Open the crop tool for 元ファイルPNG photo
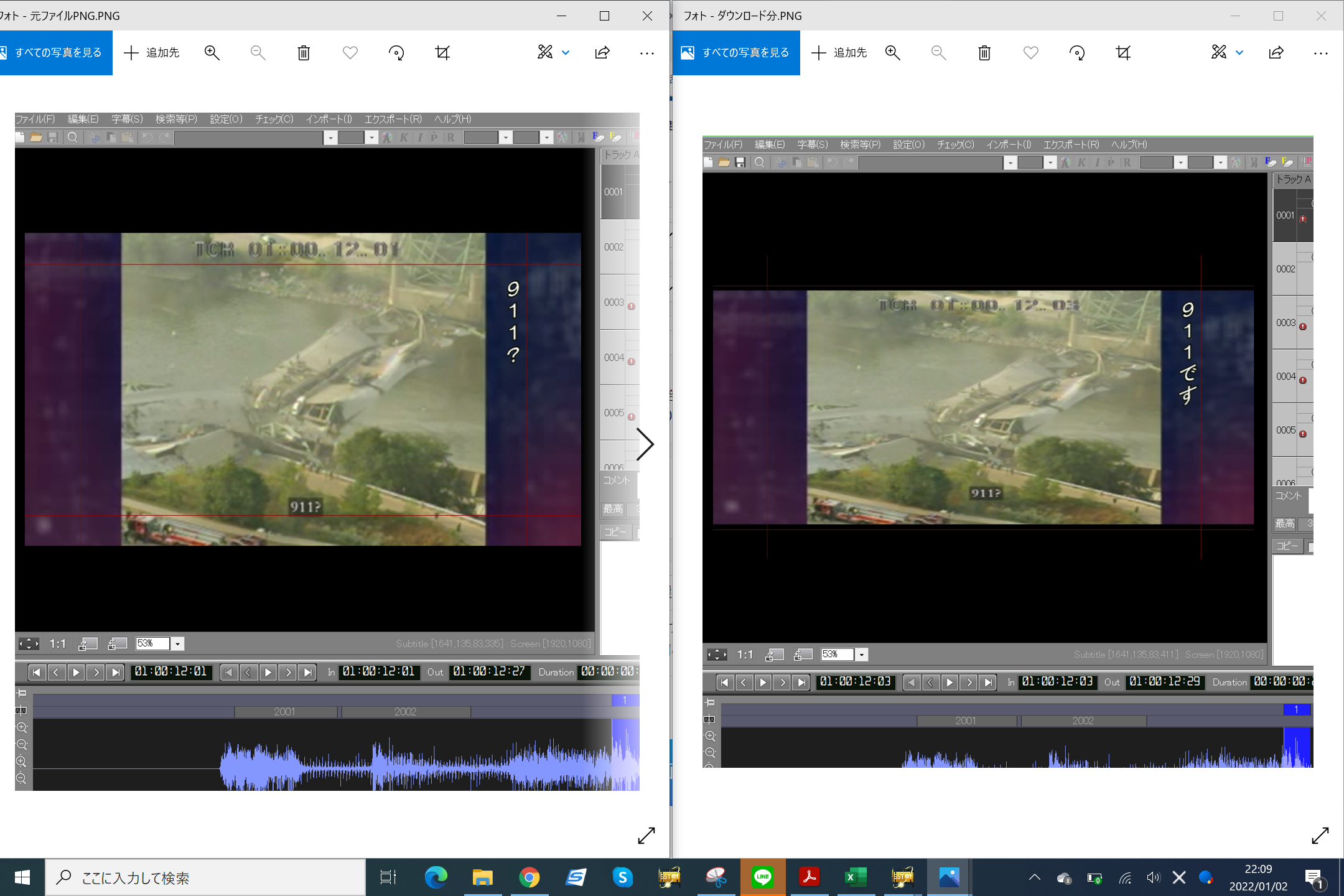This screenshot has width=1344, height=896. point(442,53)
